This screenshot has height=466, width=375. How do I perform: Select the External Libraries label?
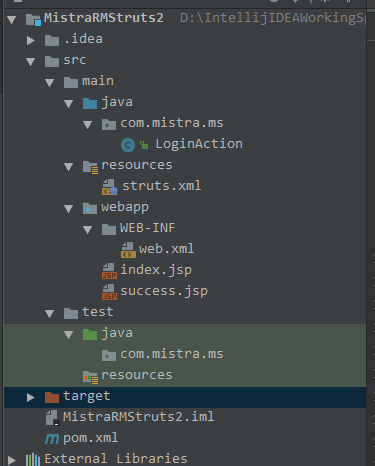click(116, 459)
